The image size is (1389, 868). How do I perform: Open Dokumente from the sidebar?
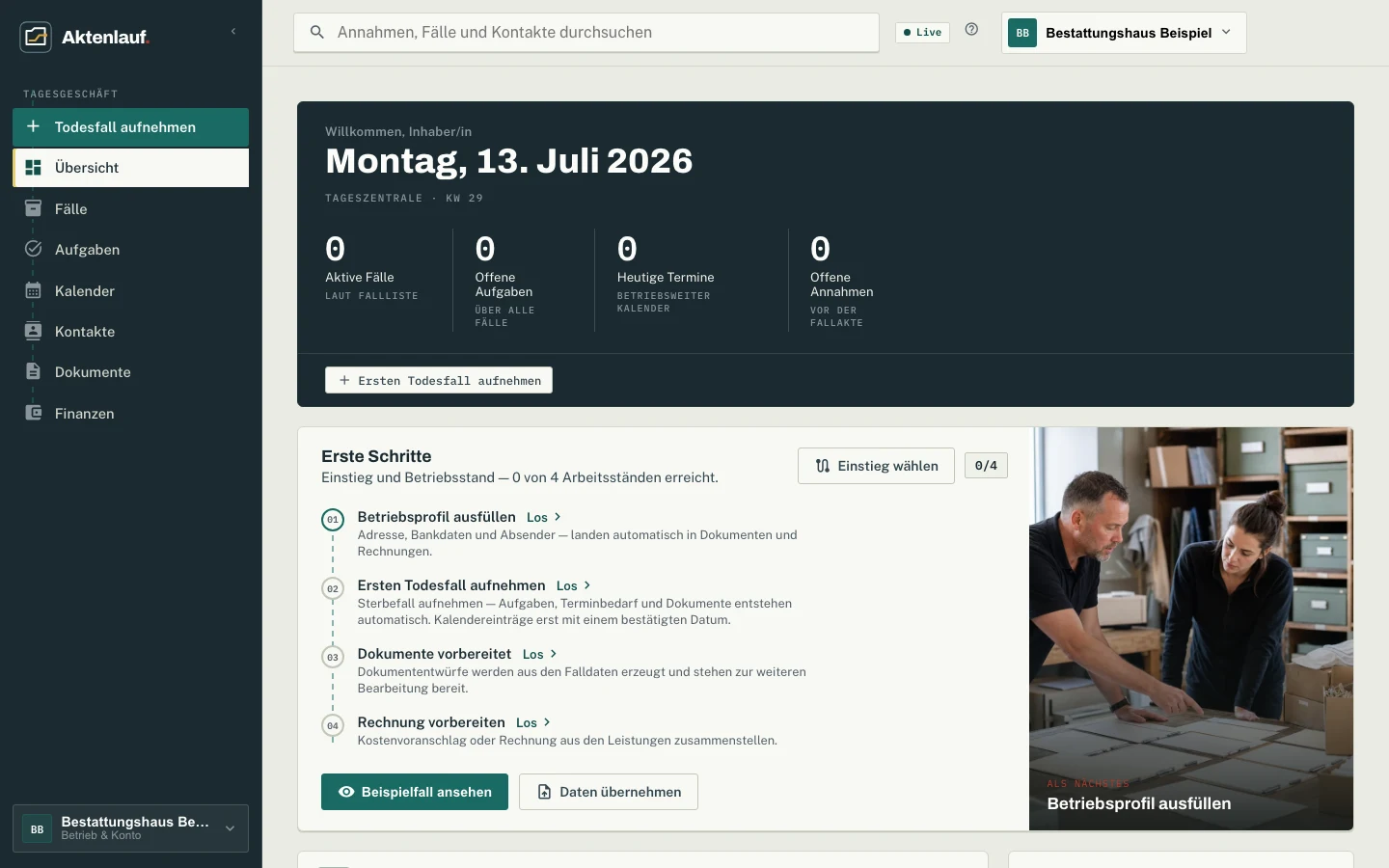(x=130, y=372)
